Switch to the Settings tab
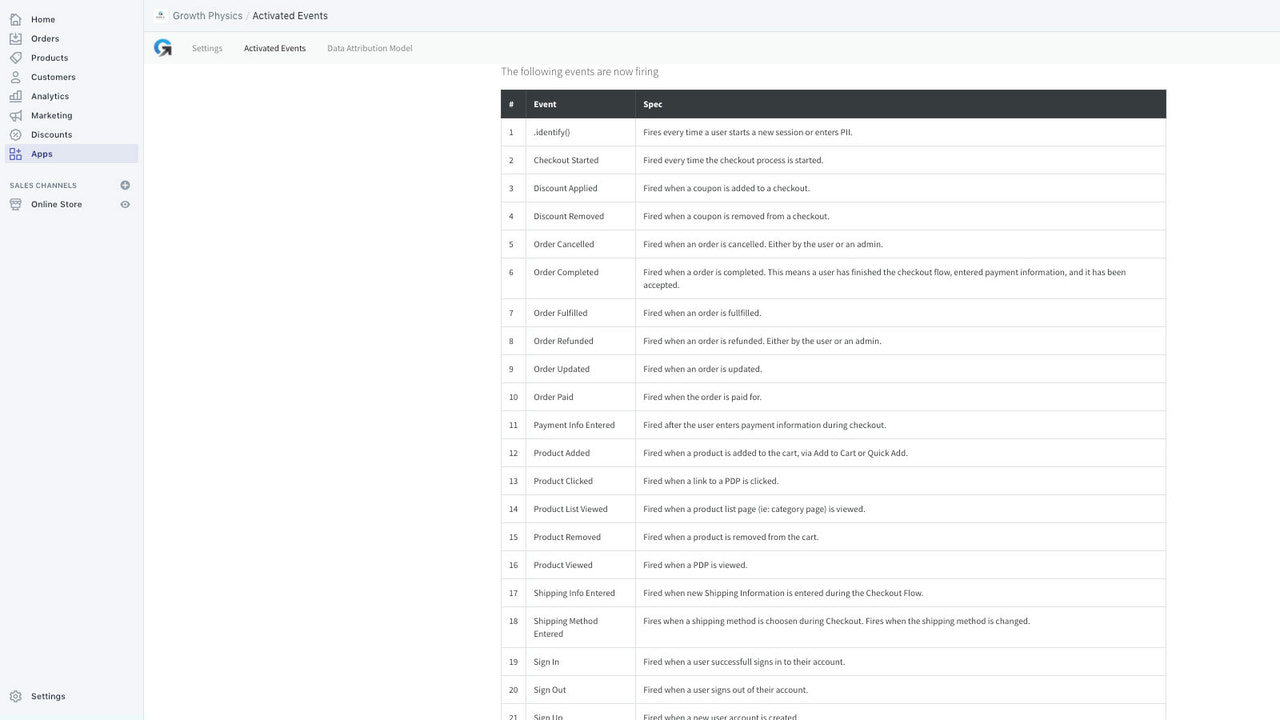1280x720 pixels. [x=207, y=47]
